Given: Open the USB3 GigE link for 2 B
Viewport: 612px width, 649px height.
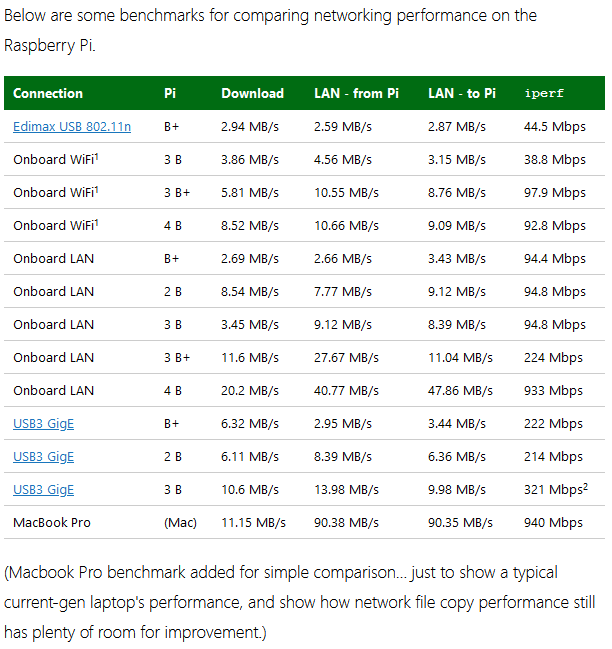Looking at the screenshot, I should 43,457.
